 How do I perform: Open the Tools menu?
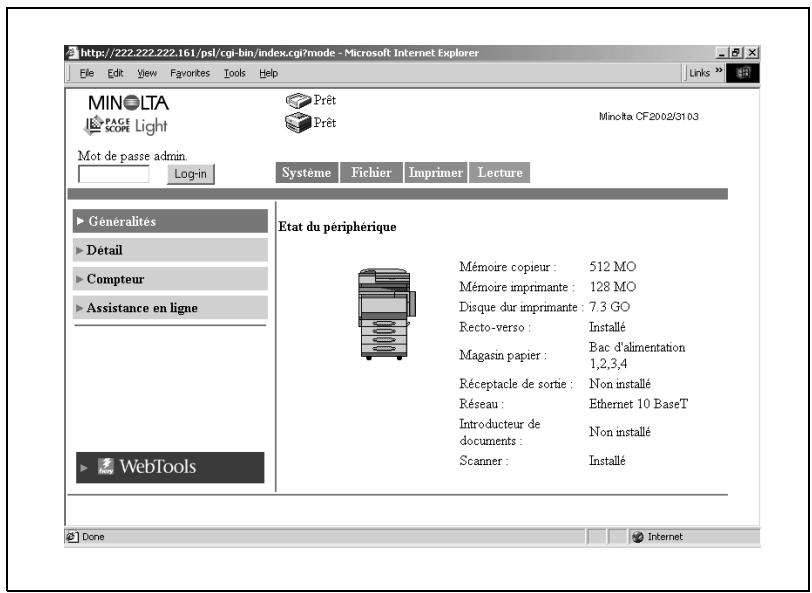[x=235, y=73]
